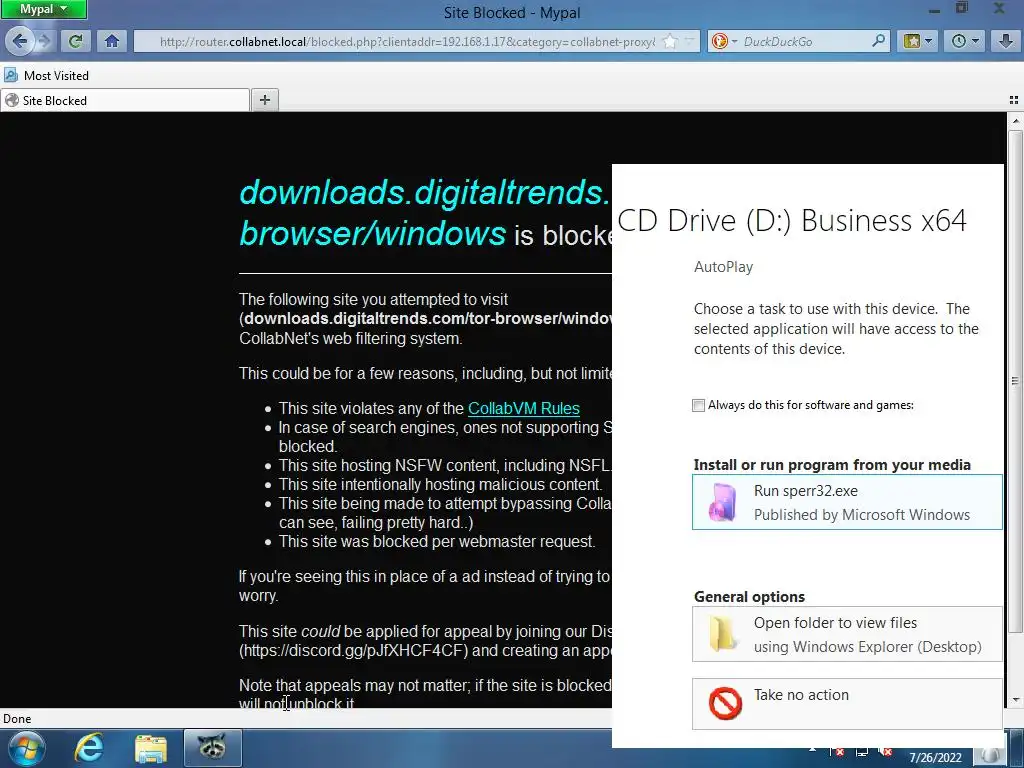Show hidden tray icons arrow
Viewport: 1024px width, 768px height.
pos(813,751)
